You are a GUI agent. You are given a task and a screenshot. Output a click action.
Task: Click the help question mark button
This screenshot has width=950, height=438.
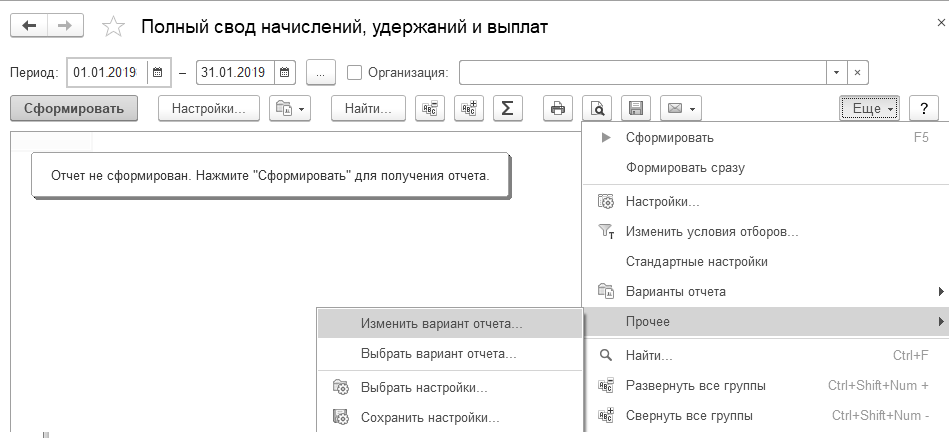(924, 108)
